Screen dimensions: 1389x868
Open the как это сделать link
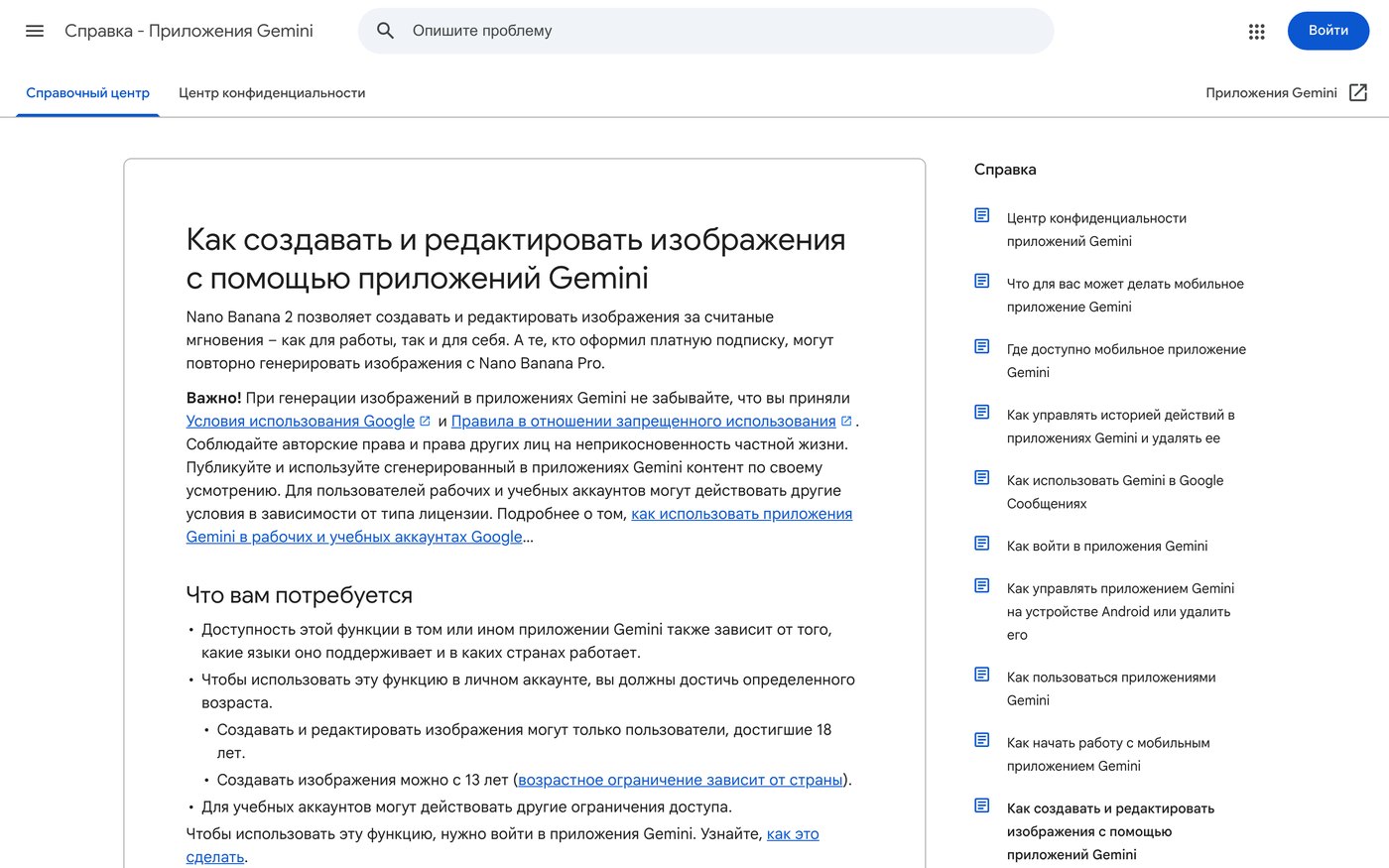point(503,845)
